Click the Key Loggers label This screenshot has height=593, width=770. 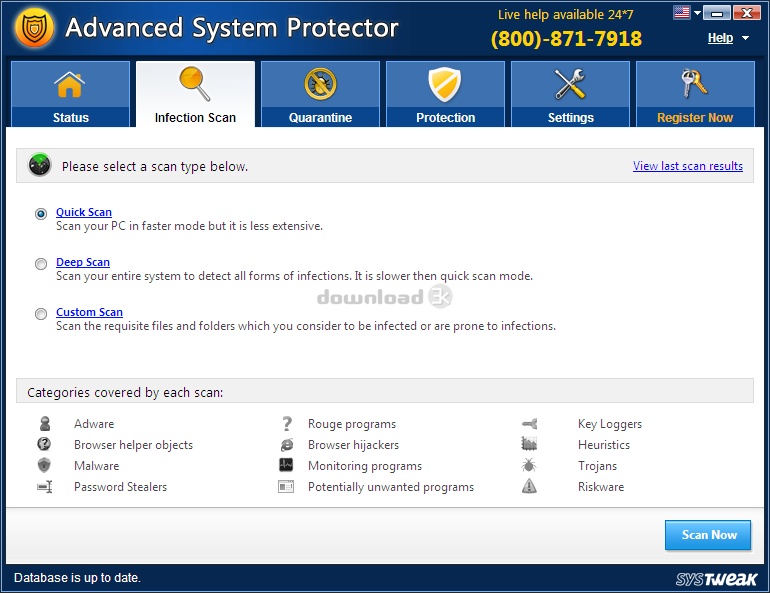610,424
